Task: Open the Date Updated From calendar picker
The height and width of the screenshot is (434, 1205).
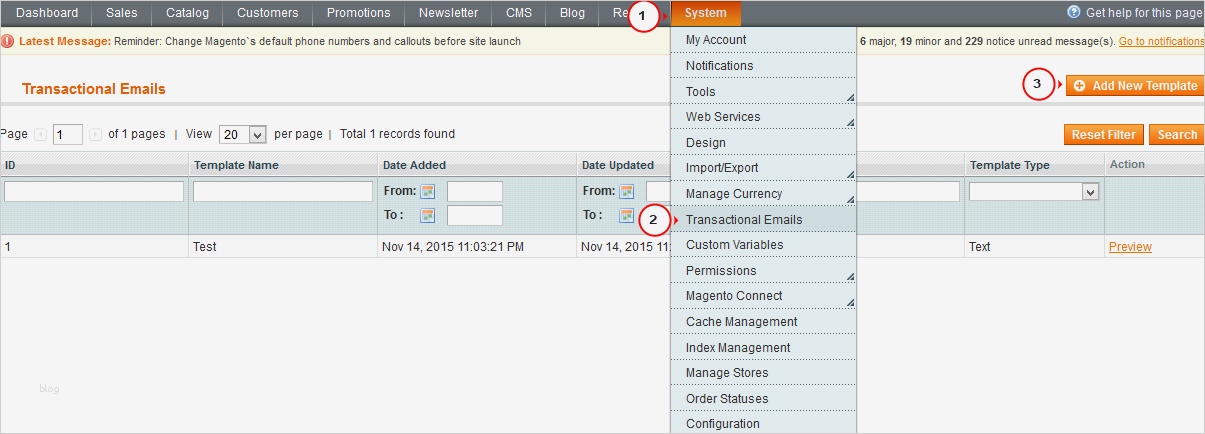Action: point(627,192)
